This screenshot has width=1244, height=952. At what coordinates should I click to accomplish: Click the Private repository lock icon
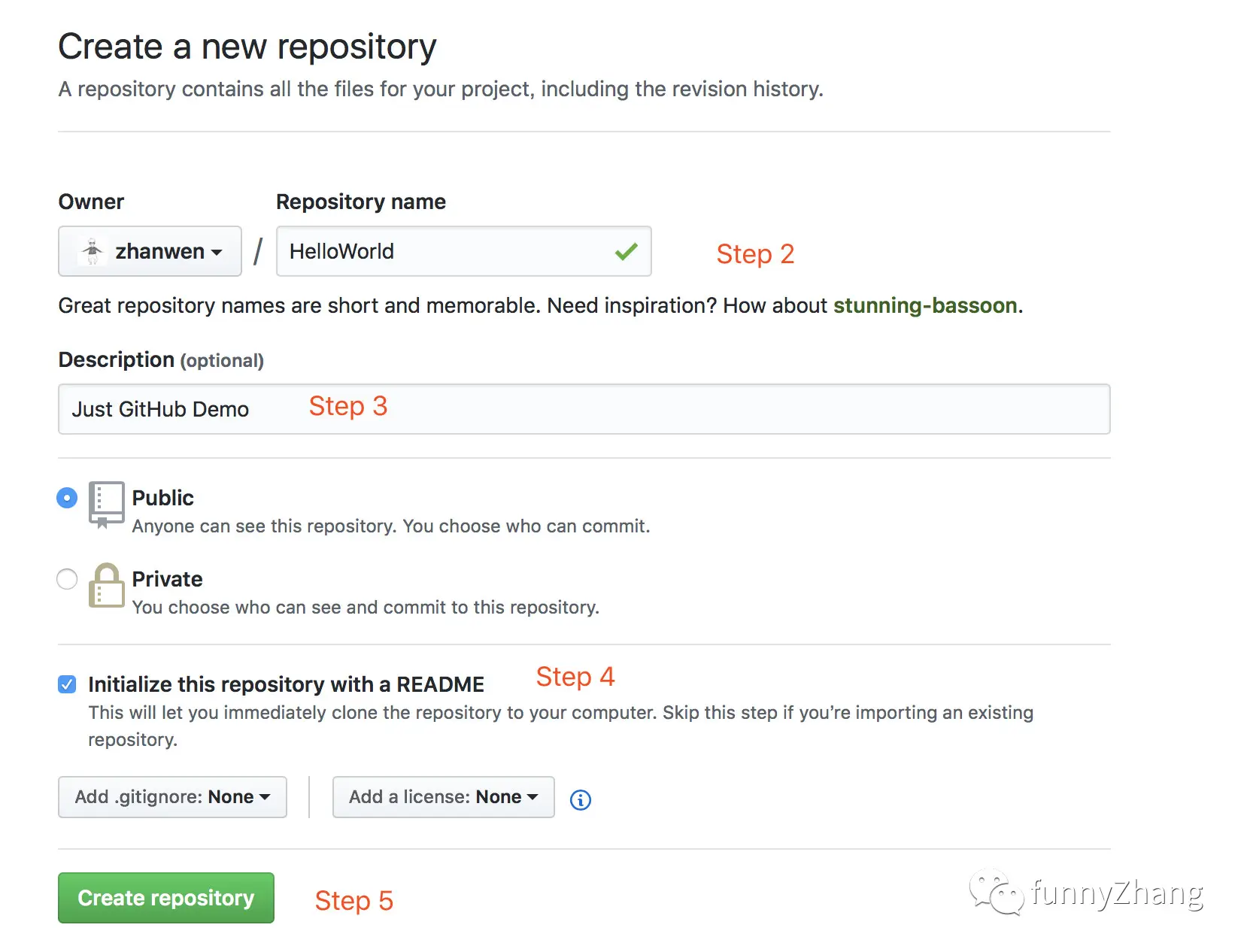[106, 586]
